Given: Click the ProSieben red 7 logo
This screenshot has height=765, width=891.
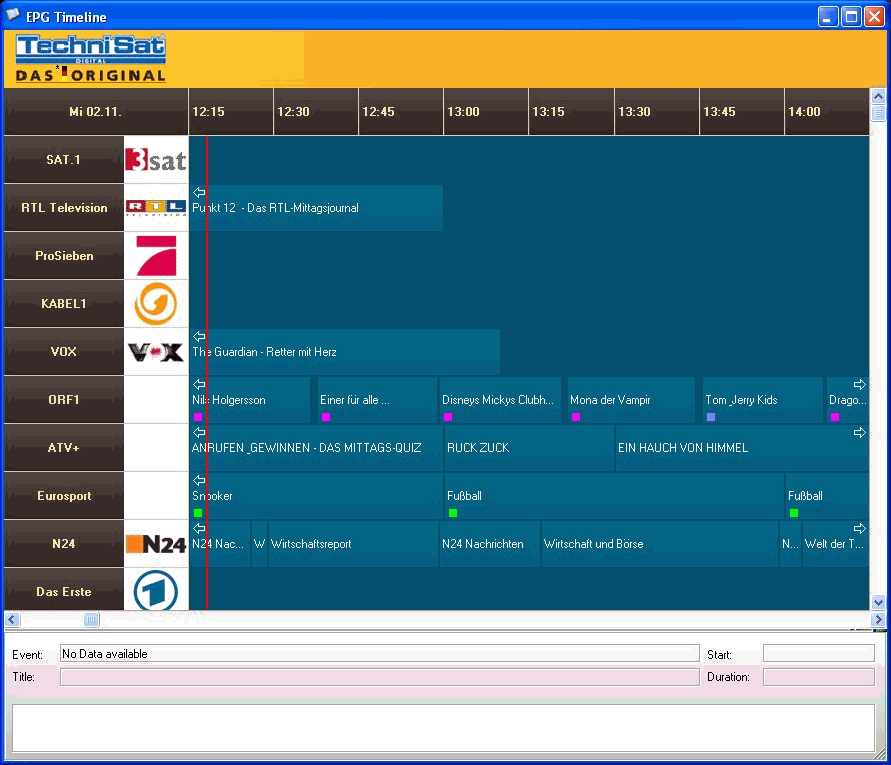Looking at the screenshot, I should [x=156, y=256].
